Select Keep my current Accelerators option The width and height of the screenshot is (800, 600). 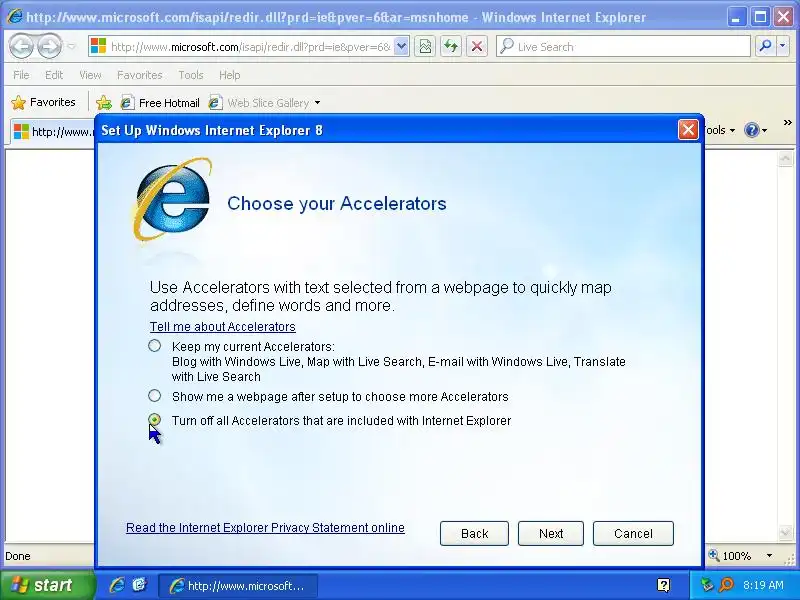[x=155, y=346]
